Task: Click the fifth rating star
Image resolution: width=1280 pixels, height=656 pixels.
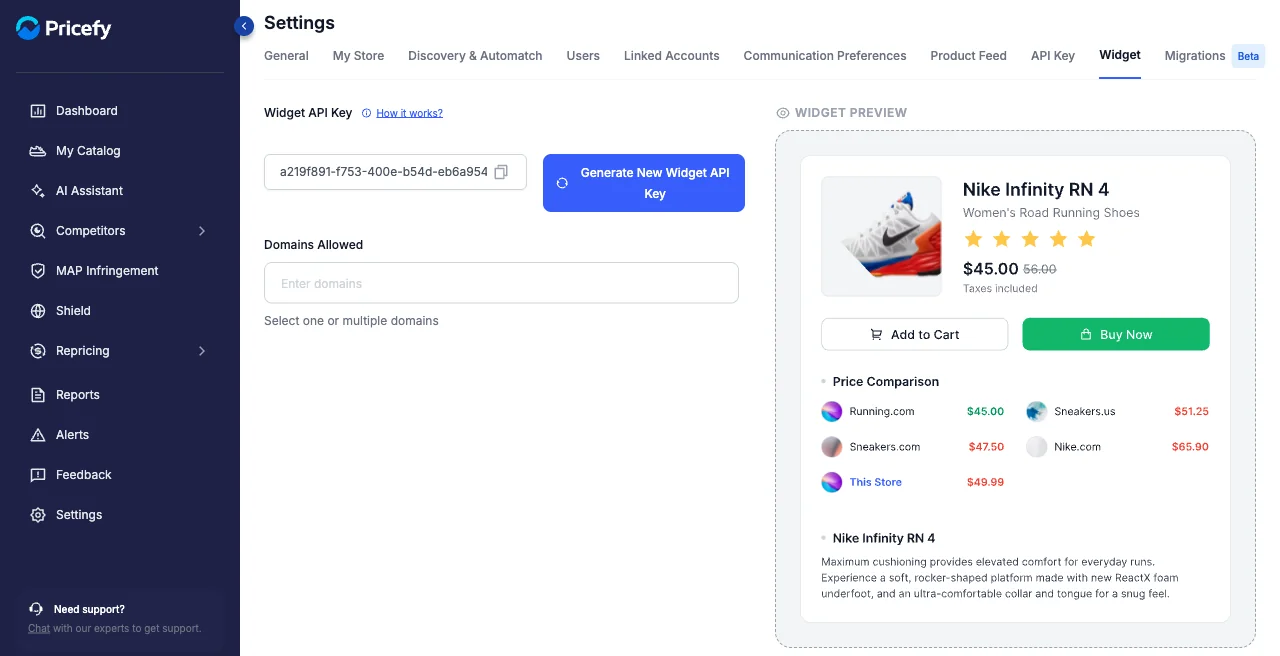Action: pyautogui.click(x=1087, y=239)
